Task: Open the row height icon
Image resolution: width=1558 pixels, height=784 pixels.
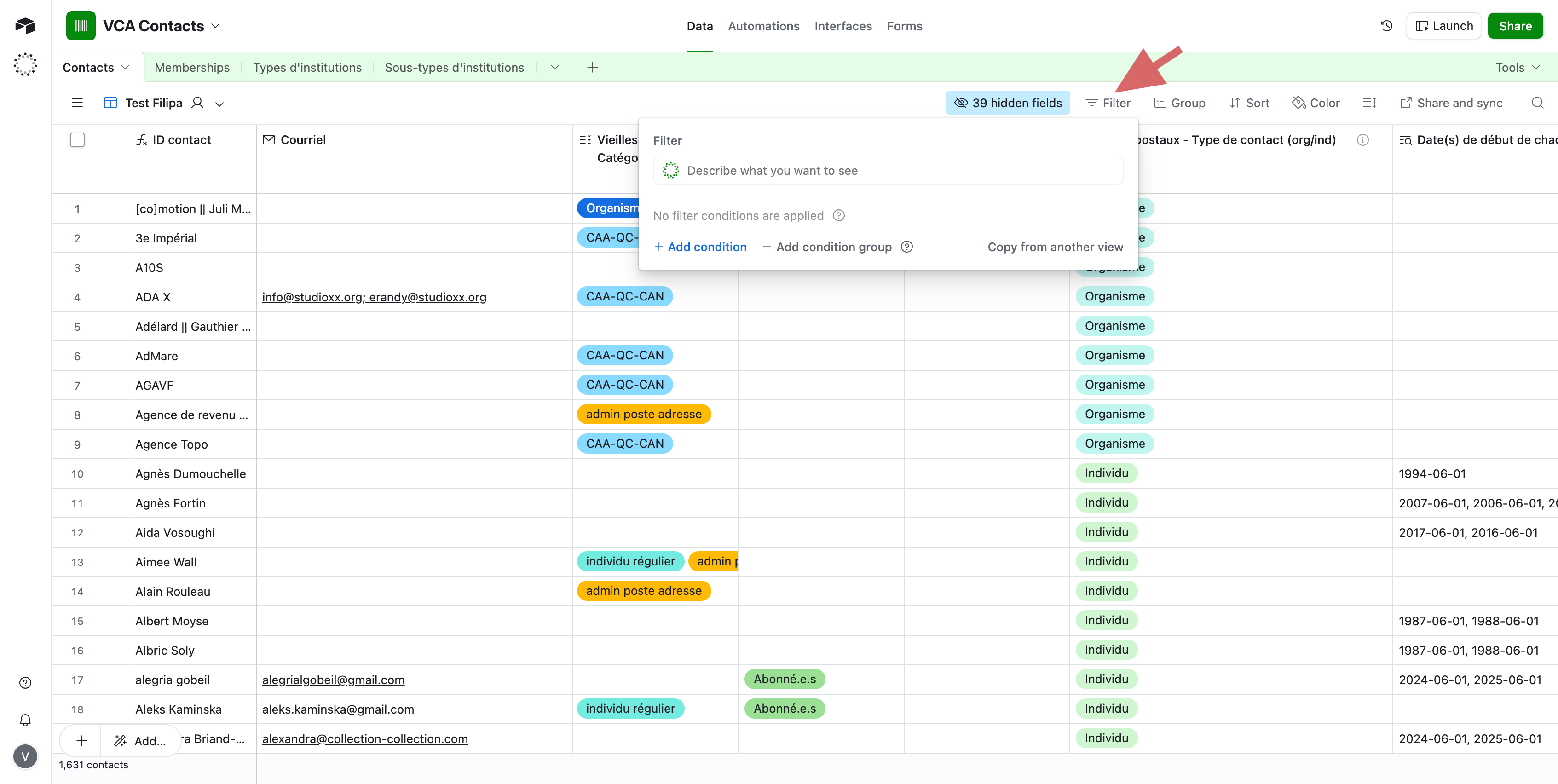Action: tap(1369, 103)
